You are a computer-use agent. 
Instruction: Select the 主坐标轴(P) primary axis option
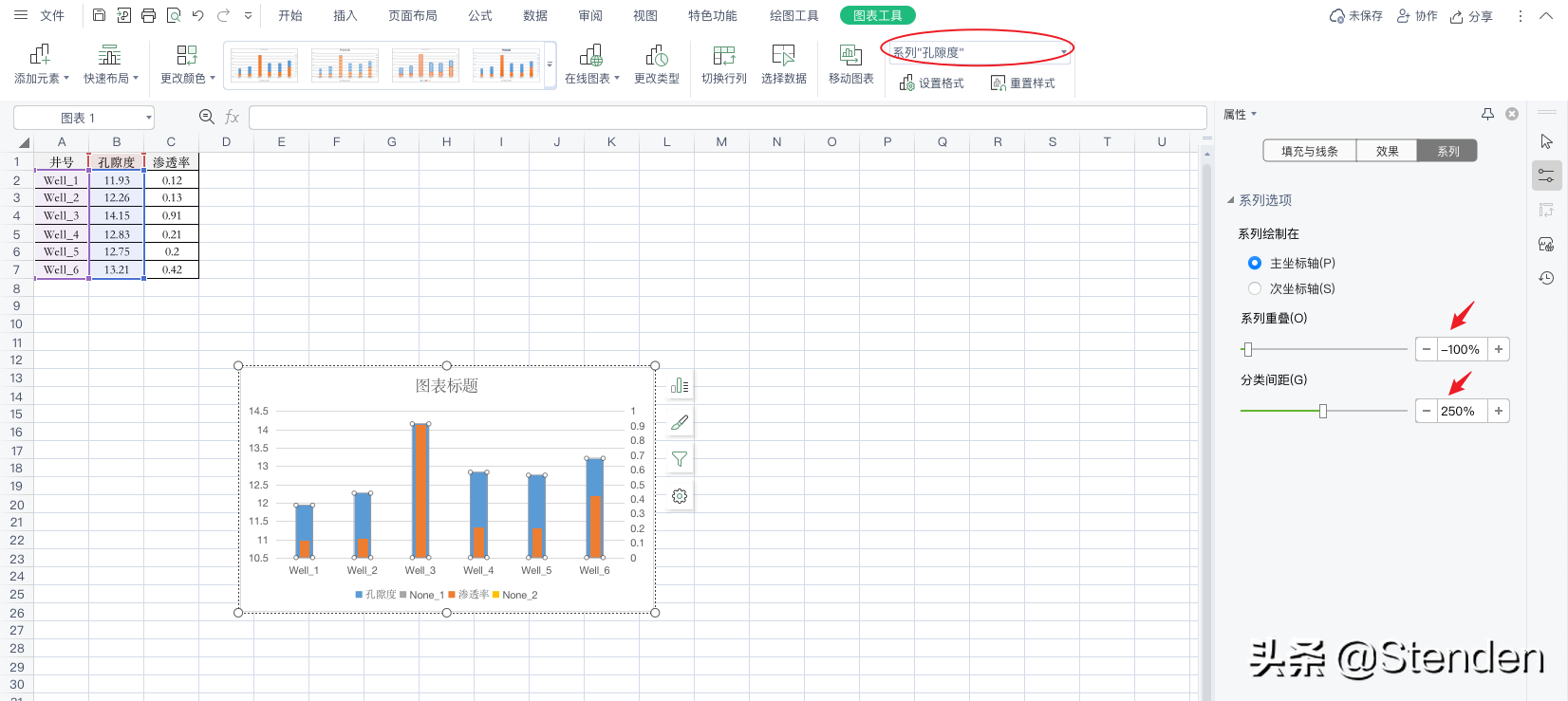click(x=1255, y=263)
